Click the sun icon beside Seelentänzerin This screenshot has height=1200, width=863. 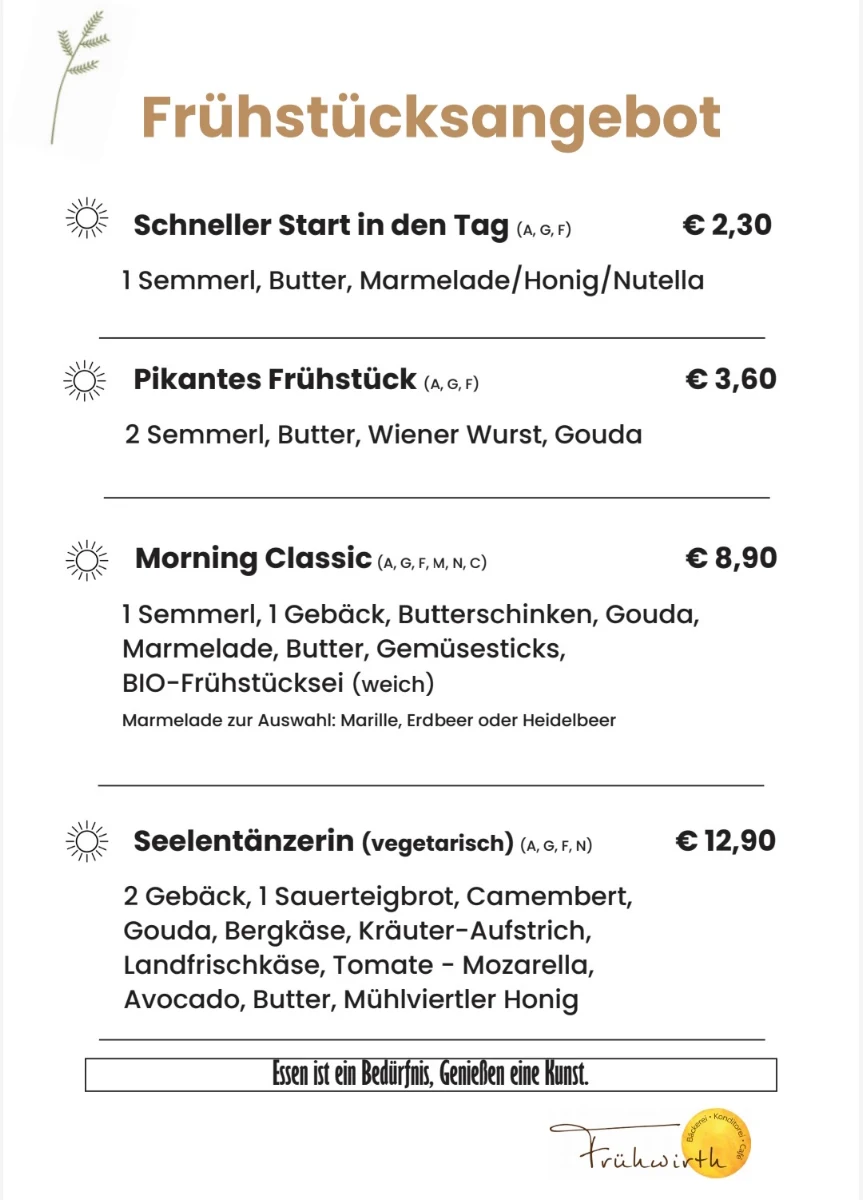tap(86, 841)
